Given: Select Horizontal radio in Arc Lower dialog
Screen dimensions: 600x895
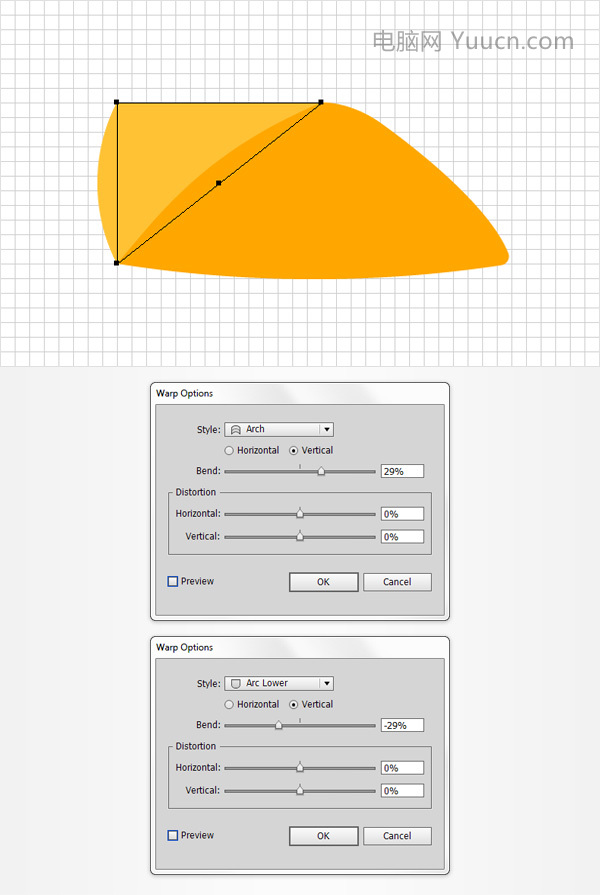Looking at the screenshot, I should click(229, 704).
